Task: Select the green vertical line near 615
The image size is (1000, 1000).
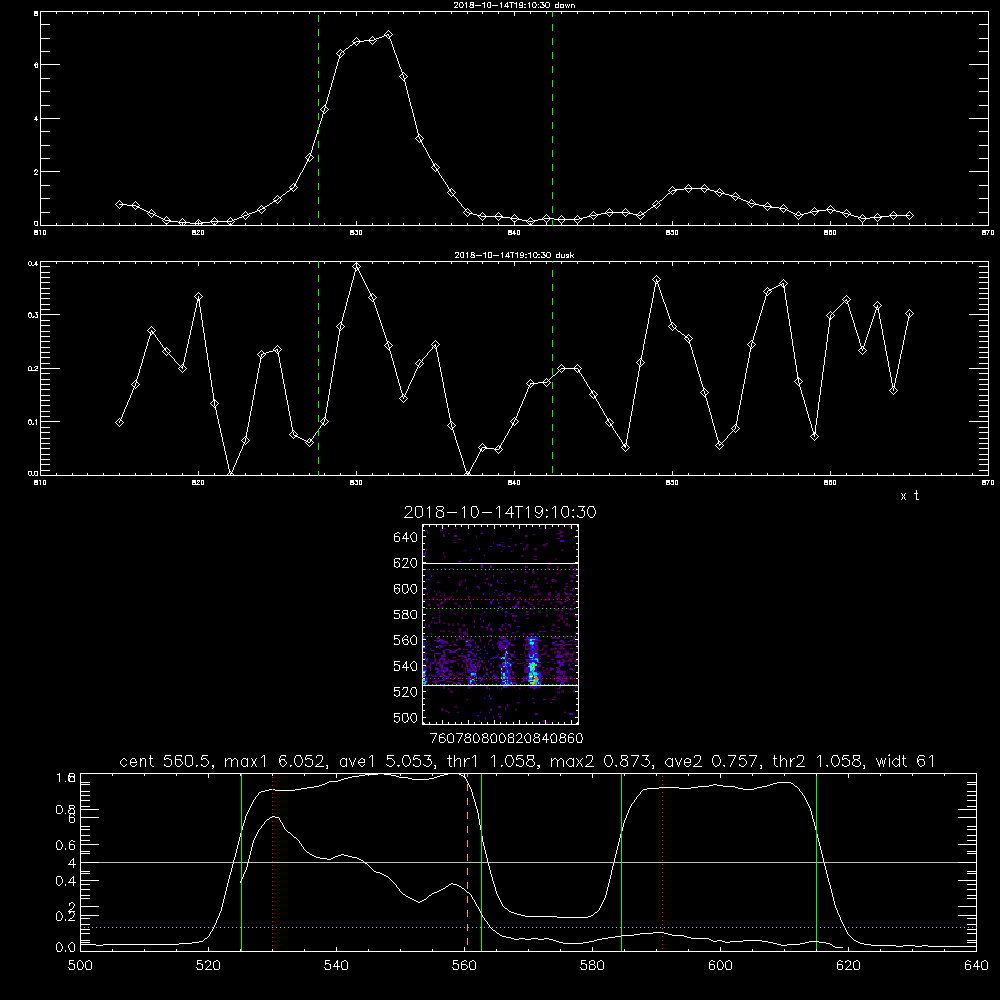Action: [816, 861]
